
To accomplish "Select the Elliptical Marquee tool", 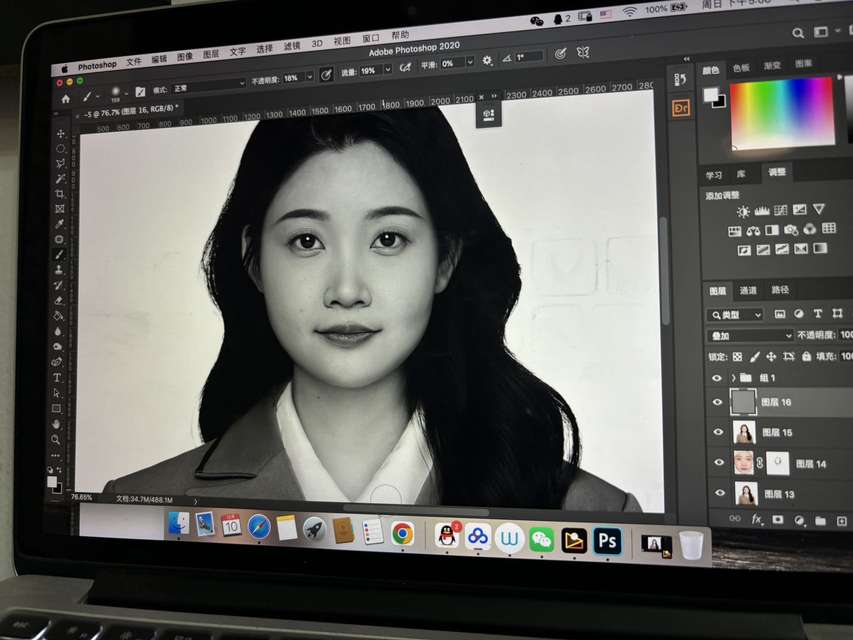I will (60, 149).
